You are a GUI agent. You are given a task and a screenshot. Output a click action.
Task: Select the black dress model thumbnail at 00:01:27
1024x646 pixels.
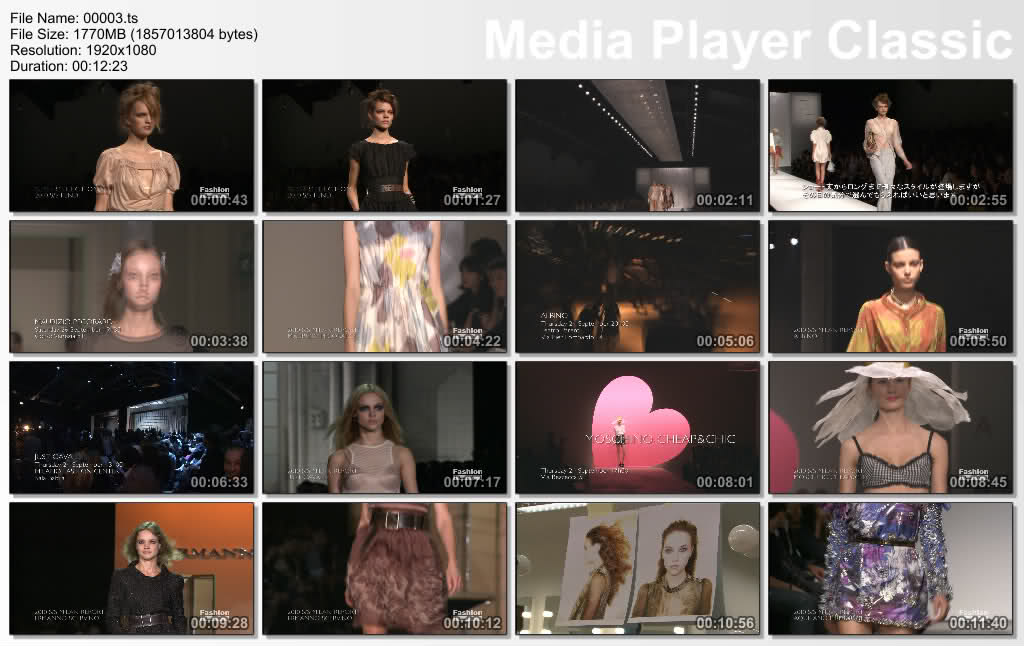[385, 146]
